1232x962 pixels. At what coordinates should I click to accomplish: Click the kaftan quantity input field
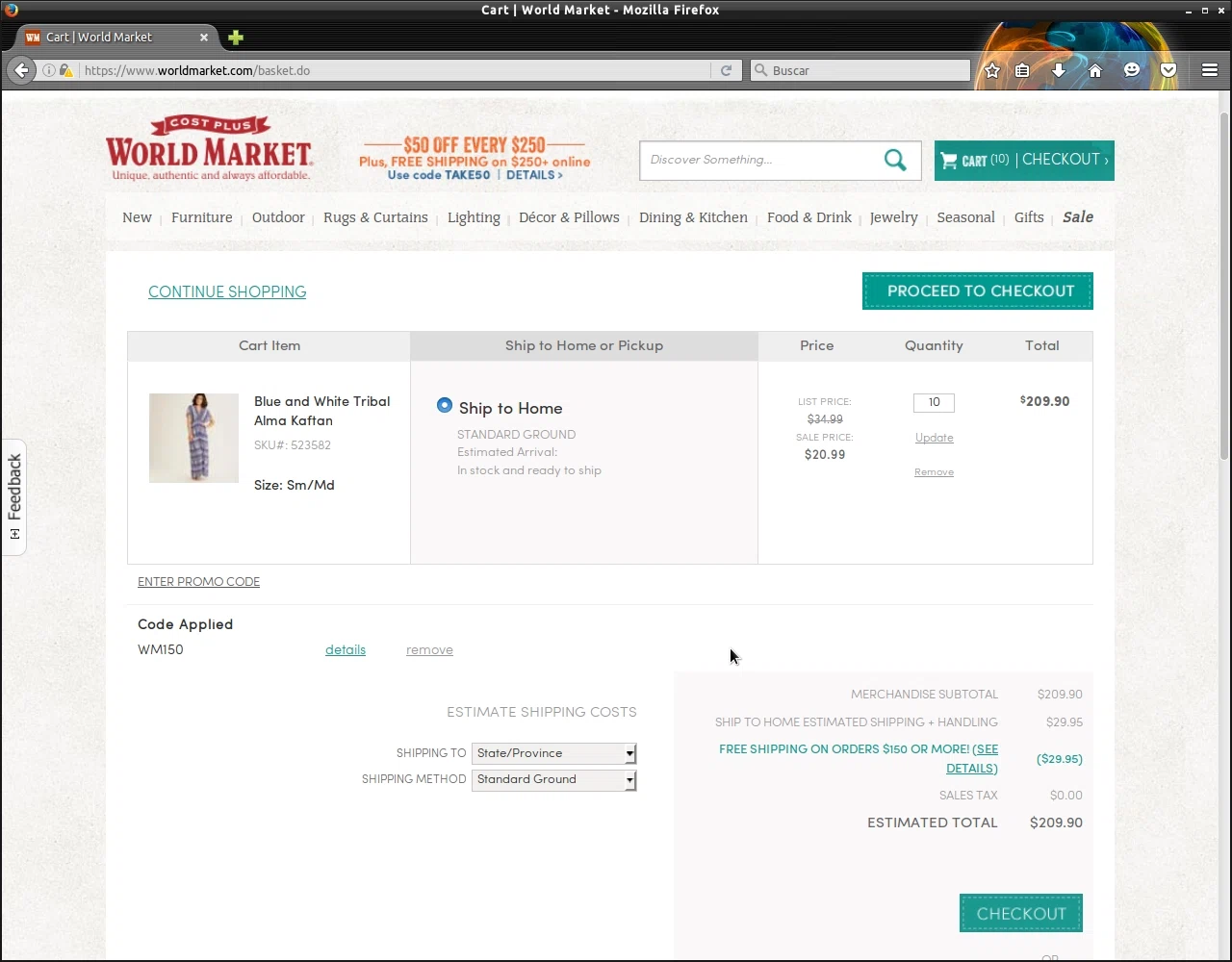[x=934, y=402]
